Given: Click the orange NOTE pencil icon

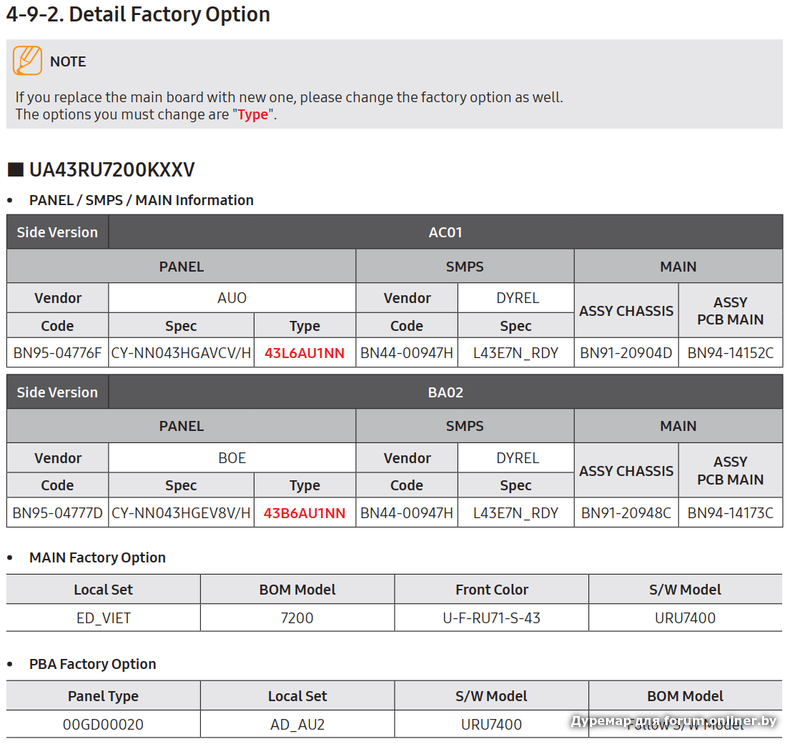Looking at the screenshot, I should click(x=28, y=61).
